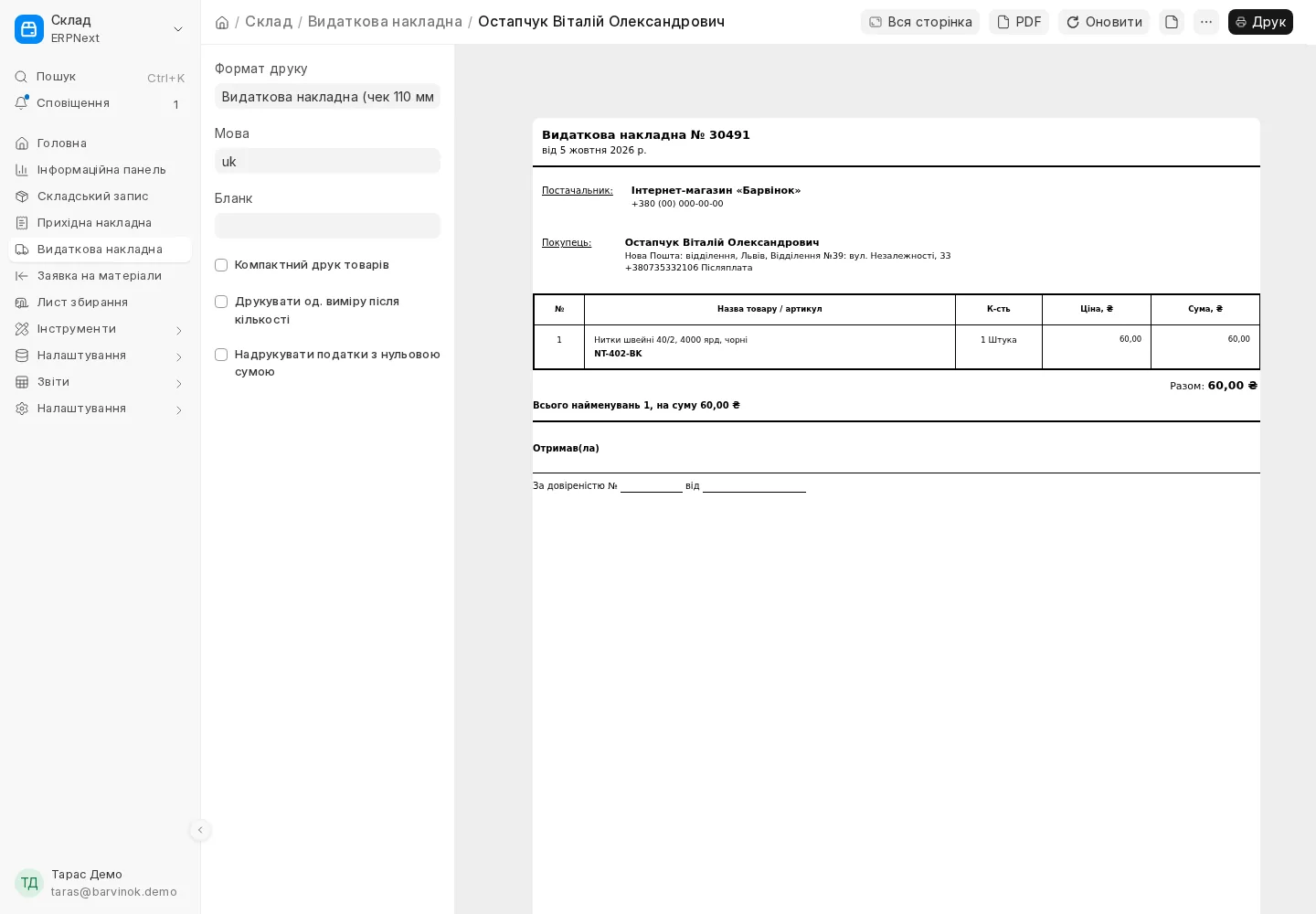Click the page icon button beside Оновити
1316x914 pixels.
point(1172,22)
